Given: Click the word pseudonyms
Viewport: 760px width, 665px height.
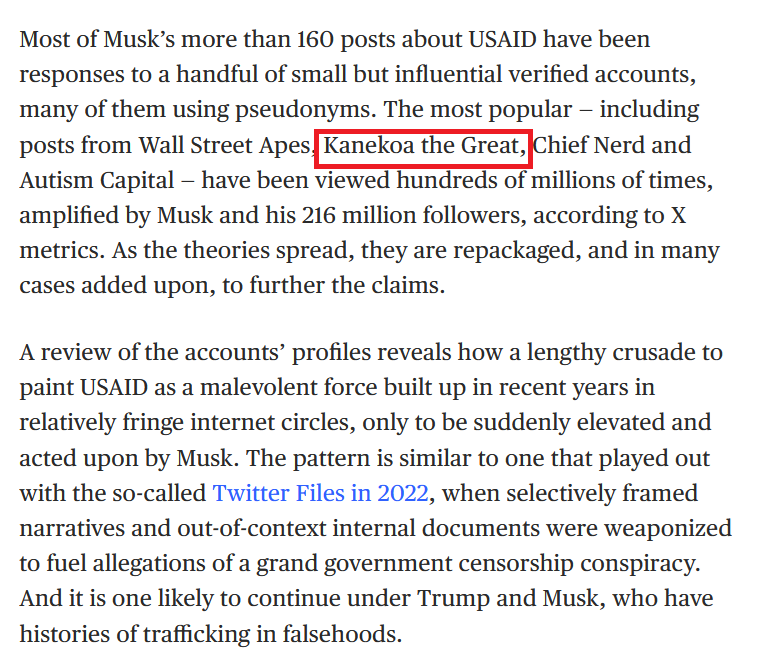Looking at the screenshot, I should 305,110.
